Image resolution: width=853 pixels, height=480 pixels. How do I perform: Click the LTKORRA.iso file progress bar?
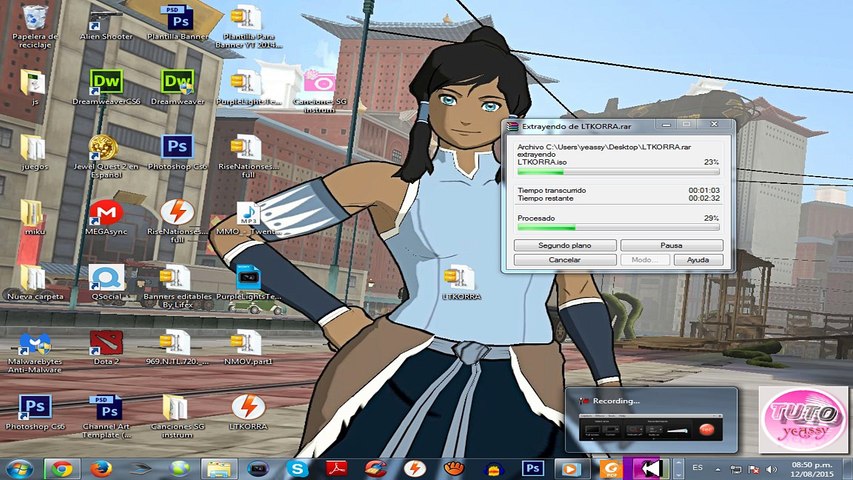coord(618,172)
